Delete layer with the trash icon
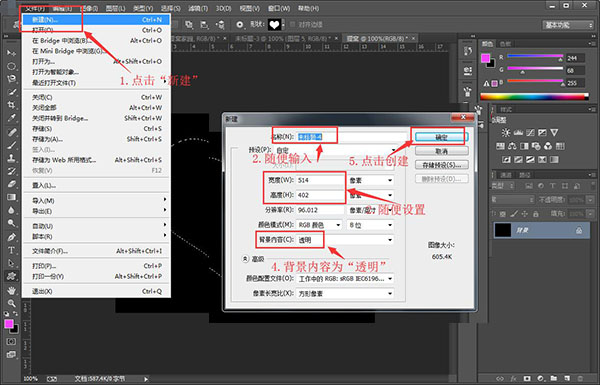The image size is (600, 385). tap(580, 378)
